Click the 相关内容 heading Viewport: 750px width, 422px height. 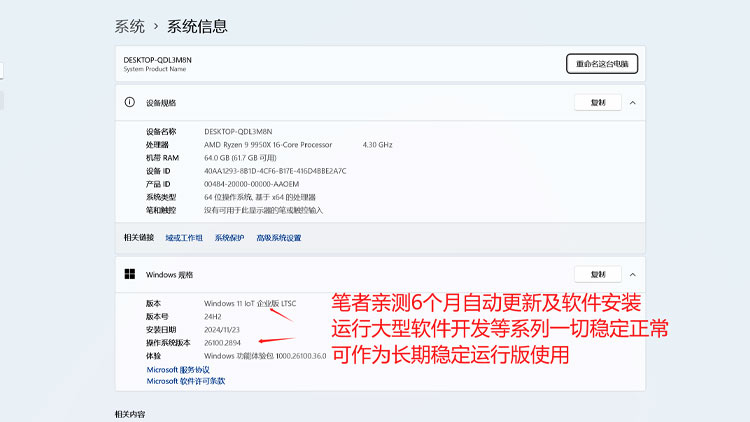pos(130,414)
